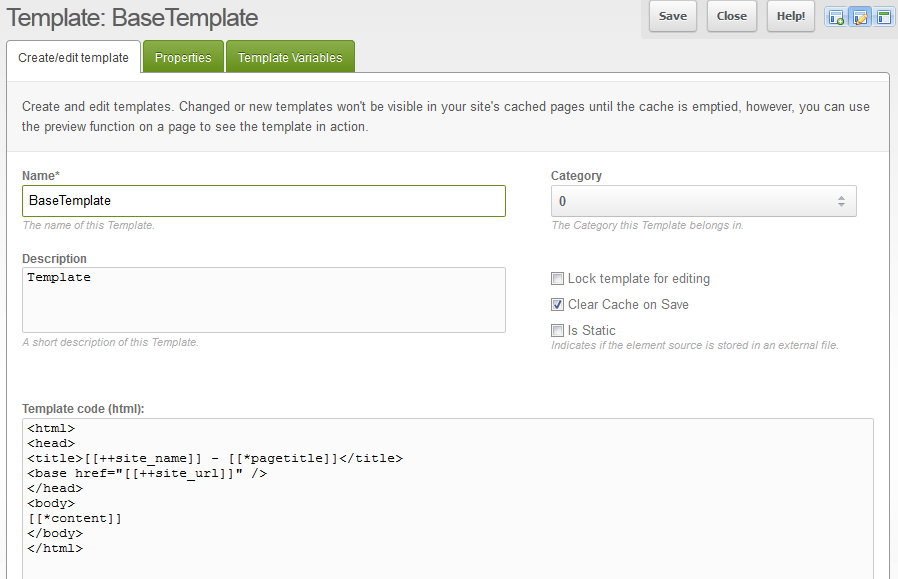The width and height of the screenshot is (898, 579).
Task: Switch to the Properties tab
Action: tap(183, 58)
